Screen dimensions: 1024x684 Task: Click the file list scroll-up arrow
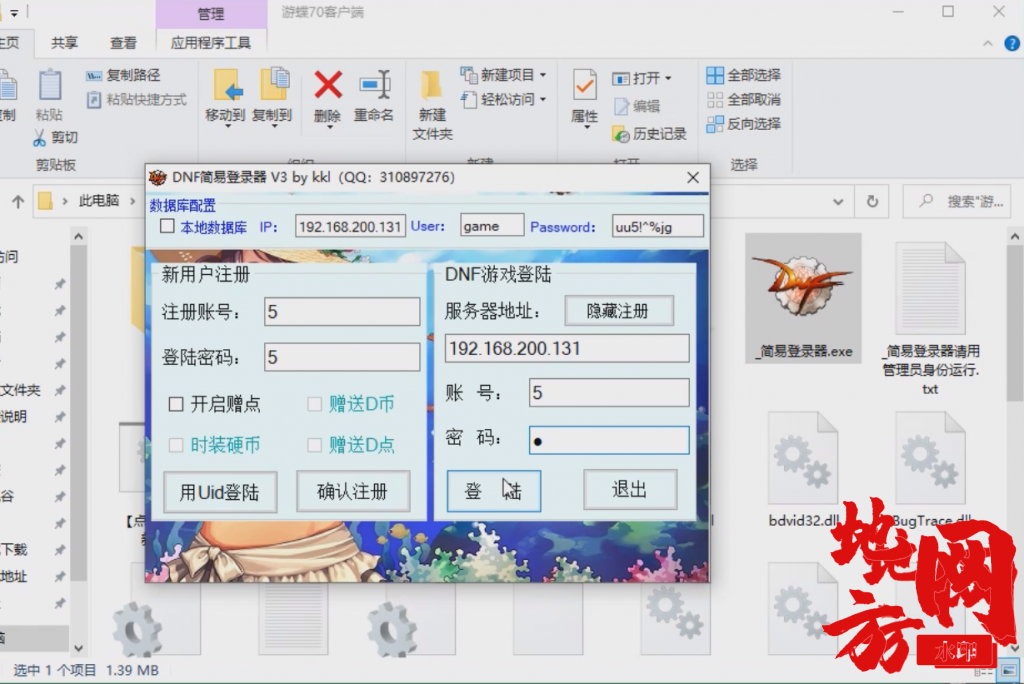pos(1014,236)
